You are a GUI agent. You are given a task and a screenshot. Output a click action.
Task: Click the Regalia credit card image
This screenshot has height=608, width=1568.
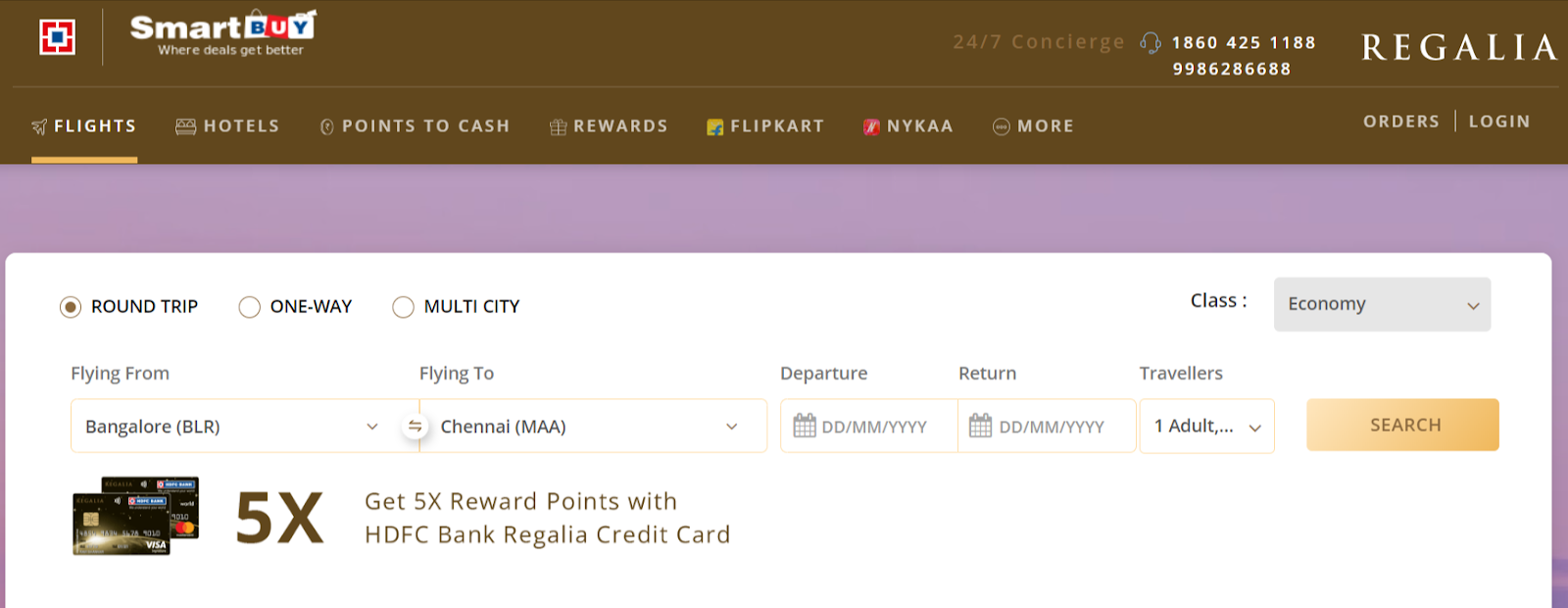pos(135,516)
